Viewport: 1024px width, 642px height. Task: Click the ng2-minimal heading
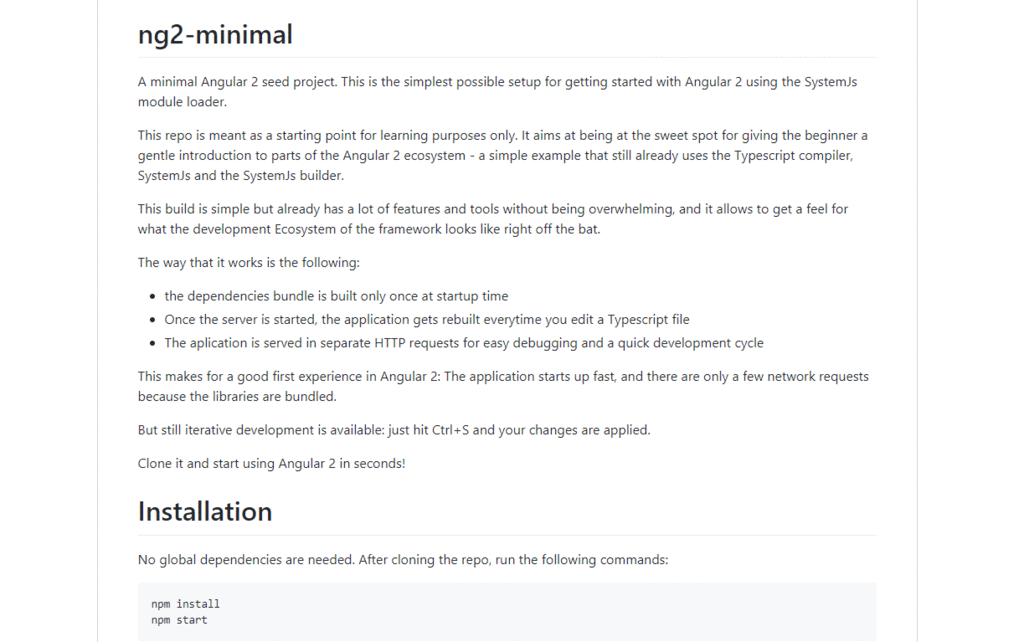coord(215,35)
